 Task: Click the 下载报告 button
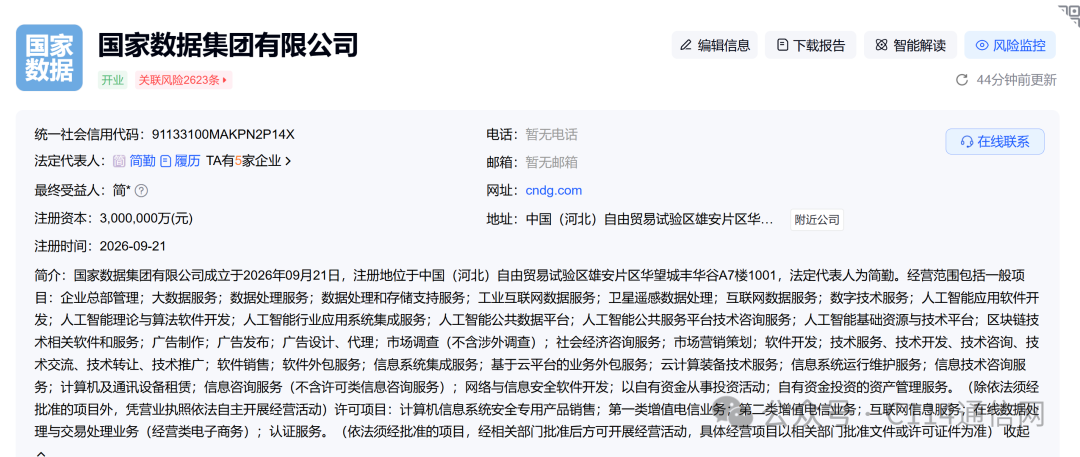[811, 45]
